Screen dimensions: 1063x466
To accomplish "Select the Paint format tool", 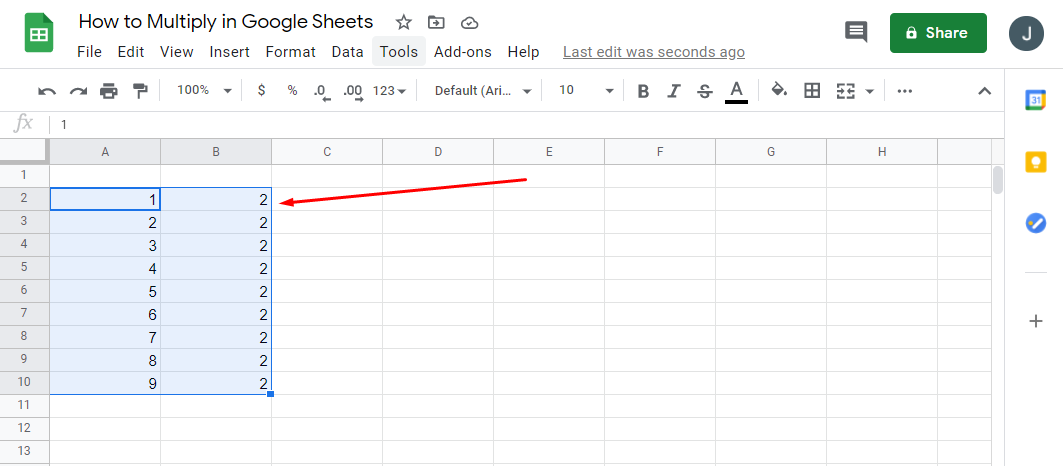I will coord(140,91).
